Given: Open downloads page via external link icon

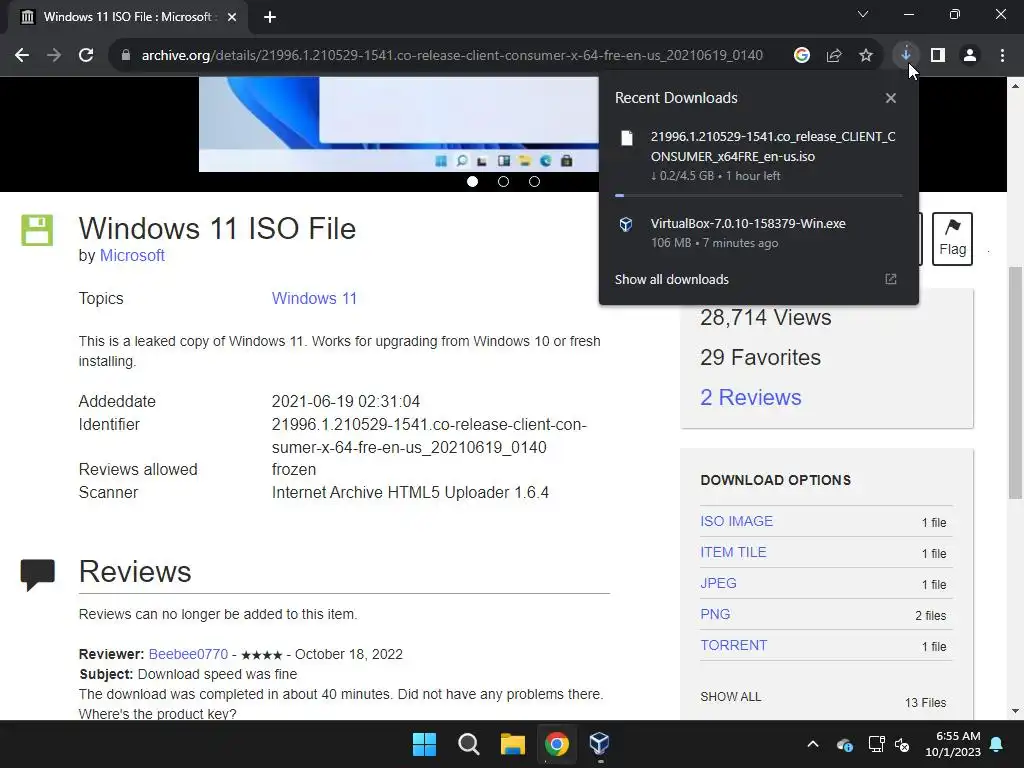Looking at the screenshot, I should point(890,280).
